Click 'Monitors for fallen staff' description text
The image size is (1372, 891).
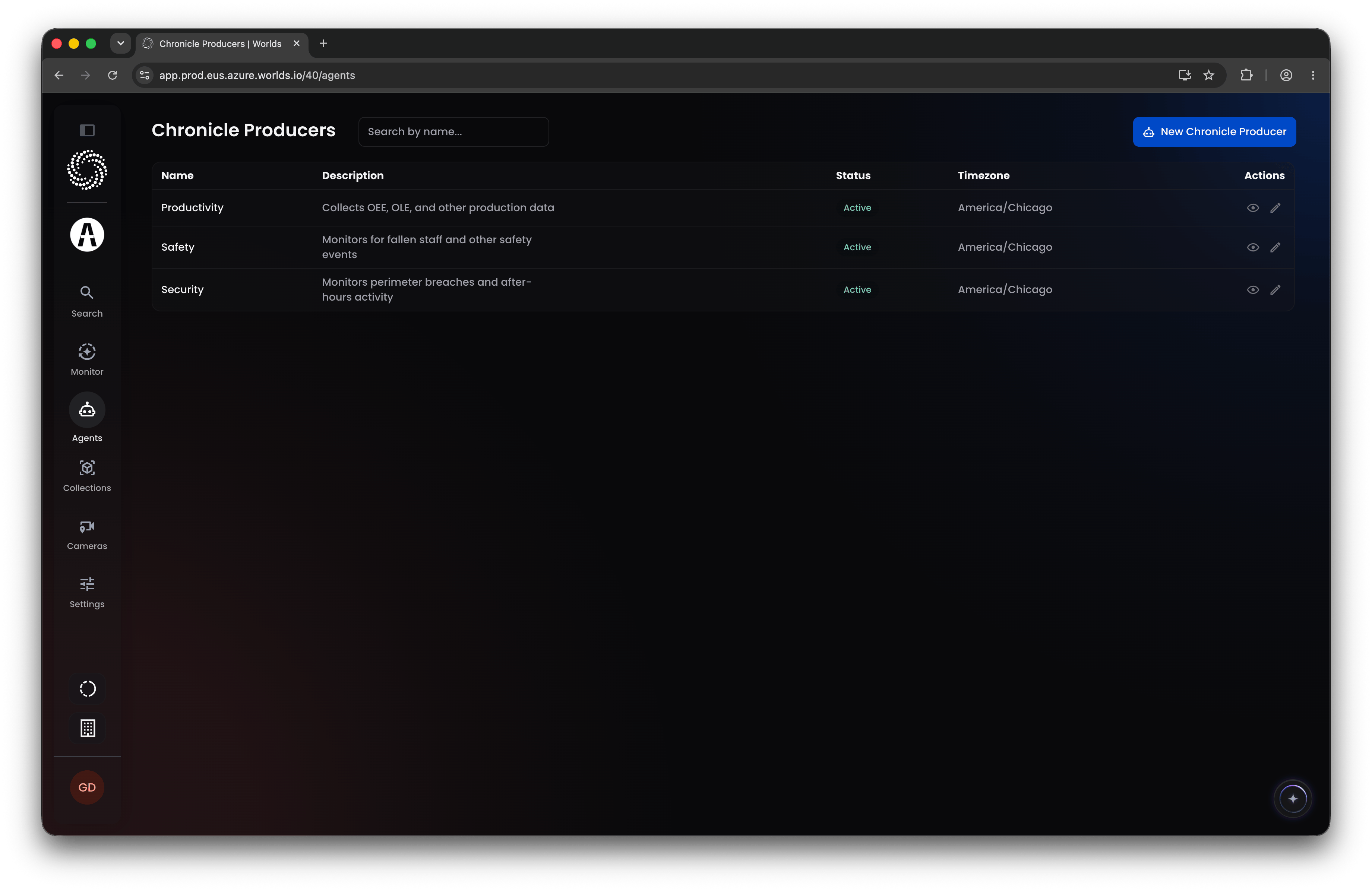tap(427, 247)
